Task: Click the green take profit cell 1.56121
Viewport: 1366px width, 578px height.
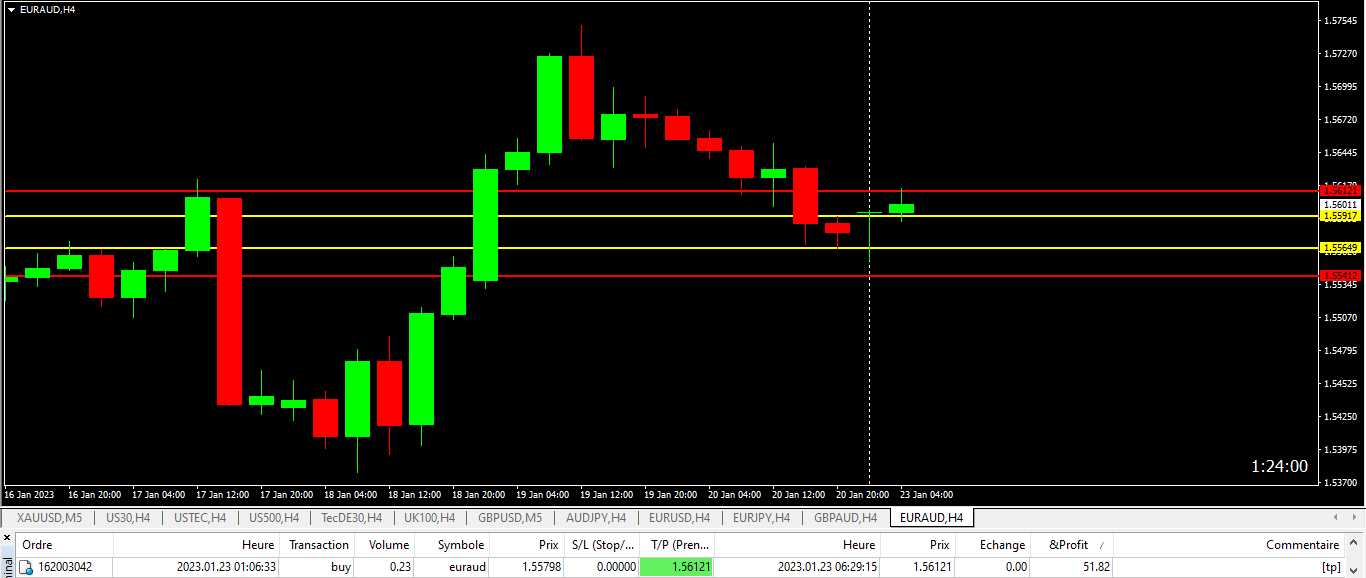Action: (x=676, y=567)
